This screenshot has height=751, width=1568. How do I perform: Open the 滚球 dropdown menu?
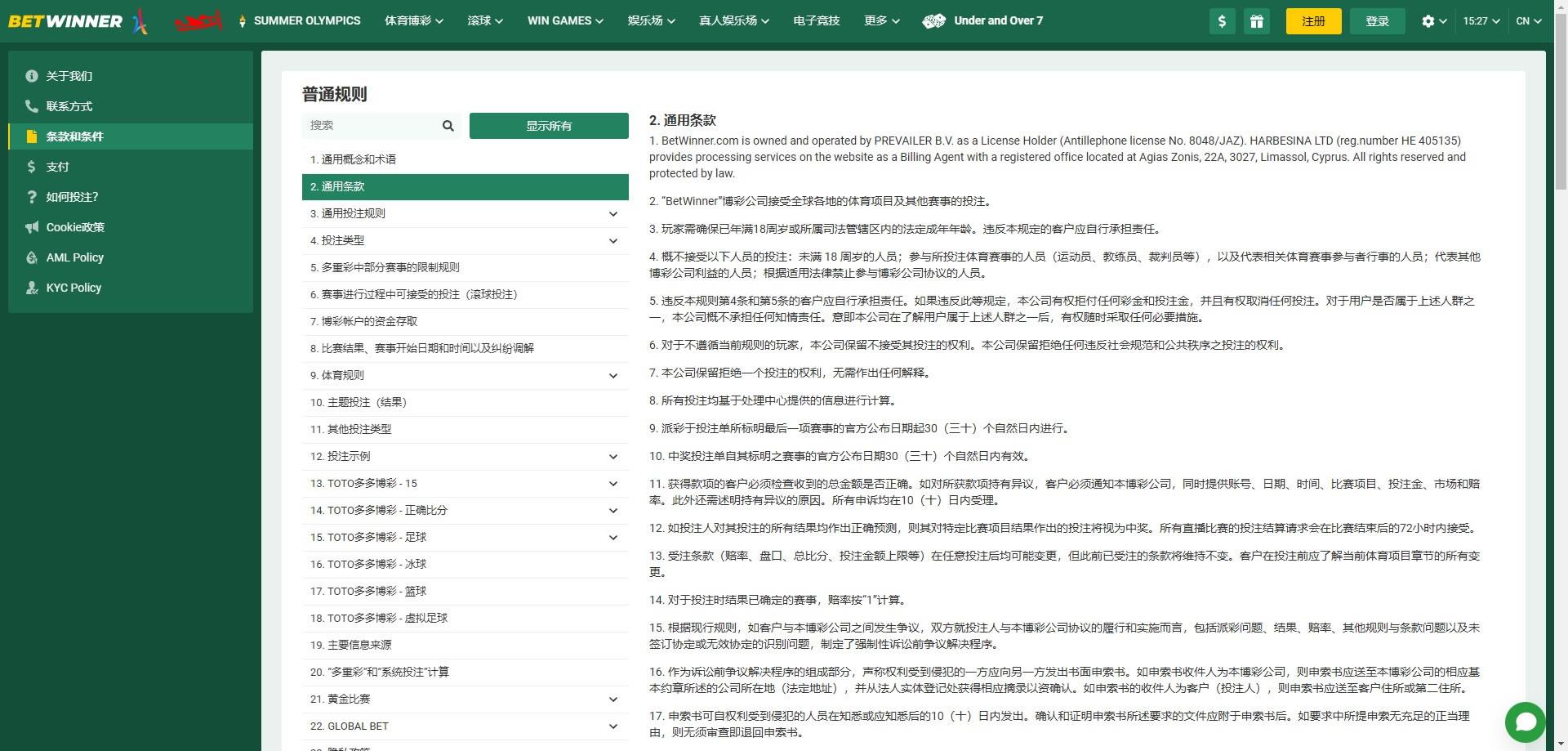coord(485,21)
